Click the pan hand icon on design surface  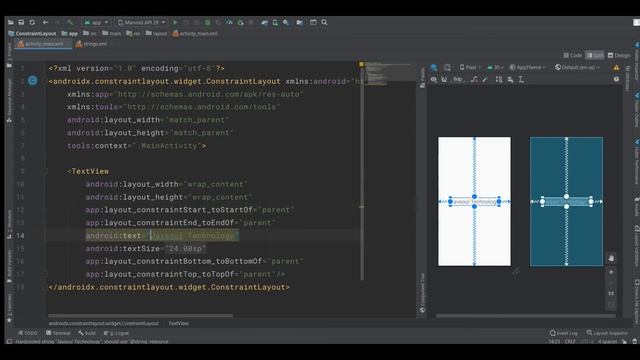pos(611,258)
